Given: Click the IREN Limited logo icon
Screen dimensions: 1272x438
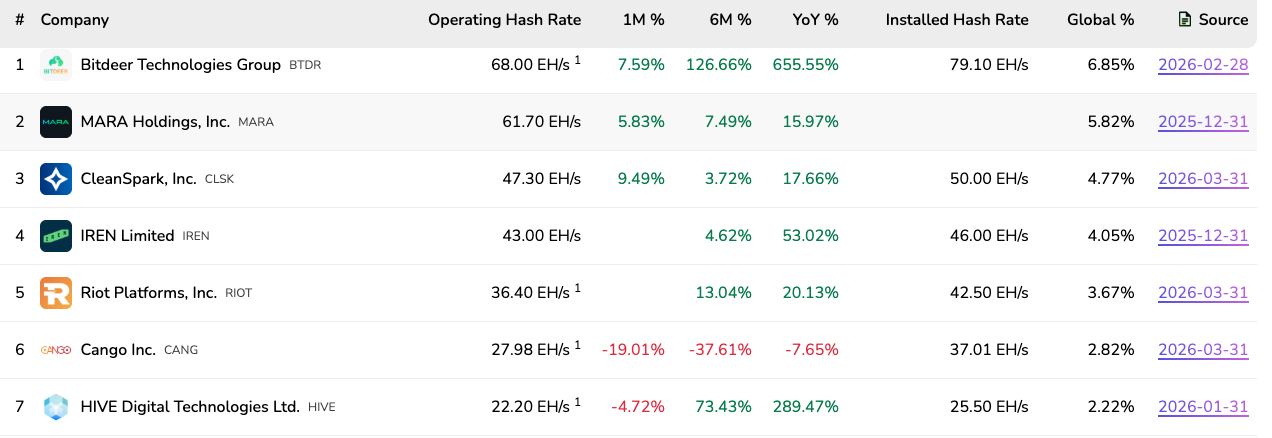Looking at the screenshot, I should (56, 236).
